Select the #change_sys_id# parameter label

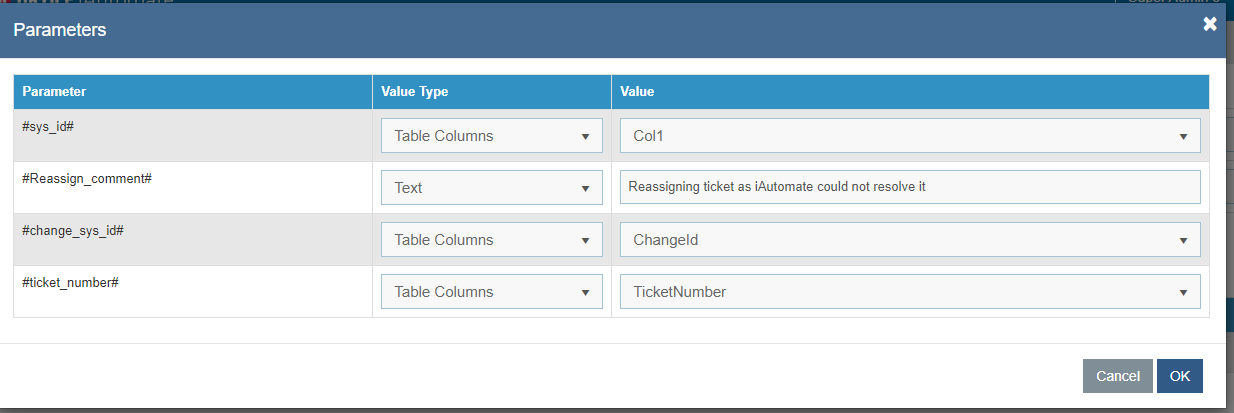pyautogui.click(x=72, y=230)
